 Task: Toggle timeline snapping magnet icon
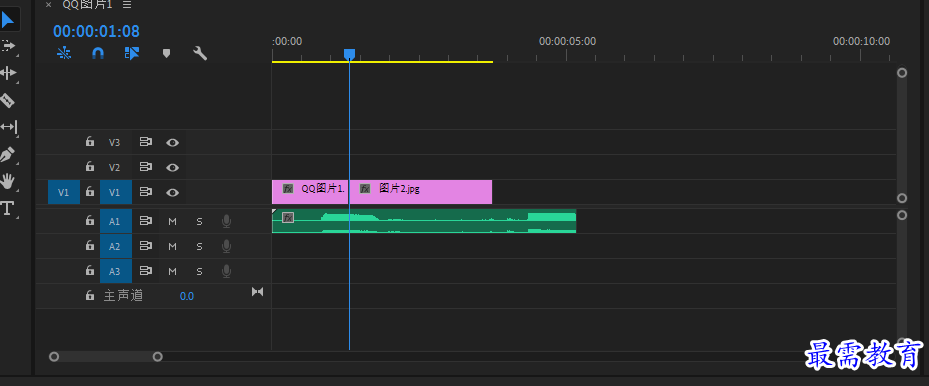(98, 53)
